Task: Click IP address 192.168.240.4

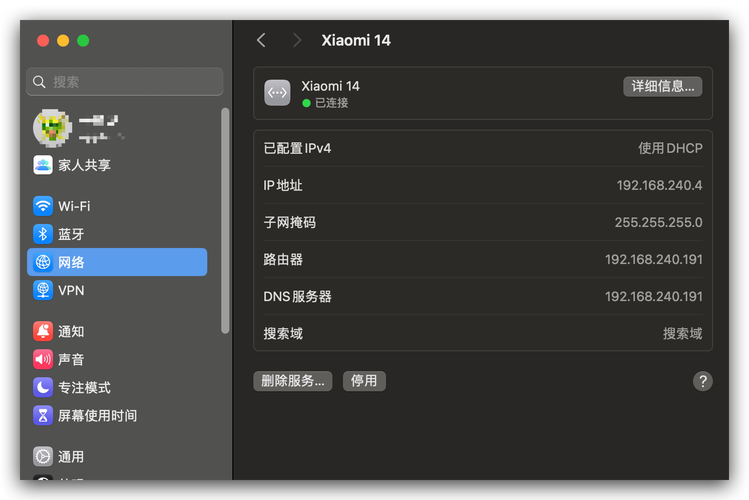Action: pos(659,185)
